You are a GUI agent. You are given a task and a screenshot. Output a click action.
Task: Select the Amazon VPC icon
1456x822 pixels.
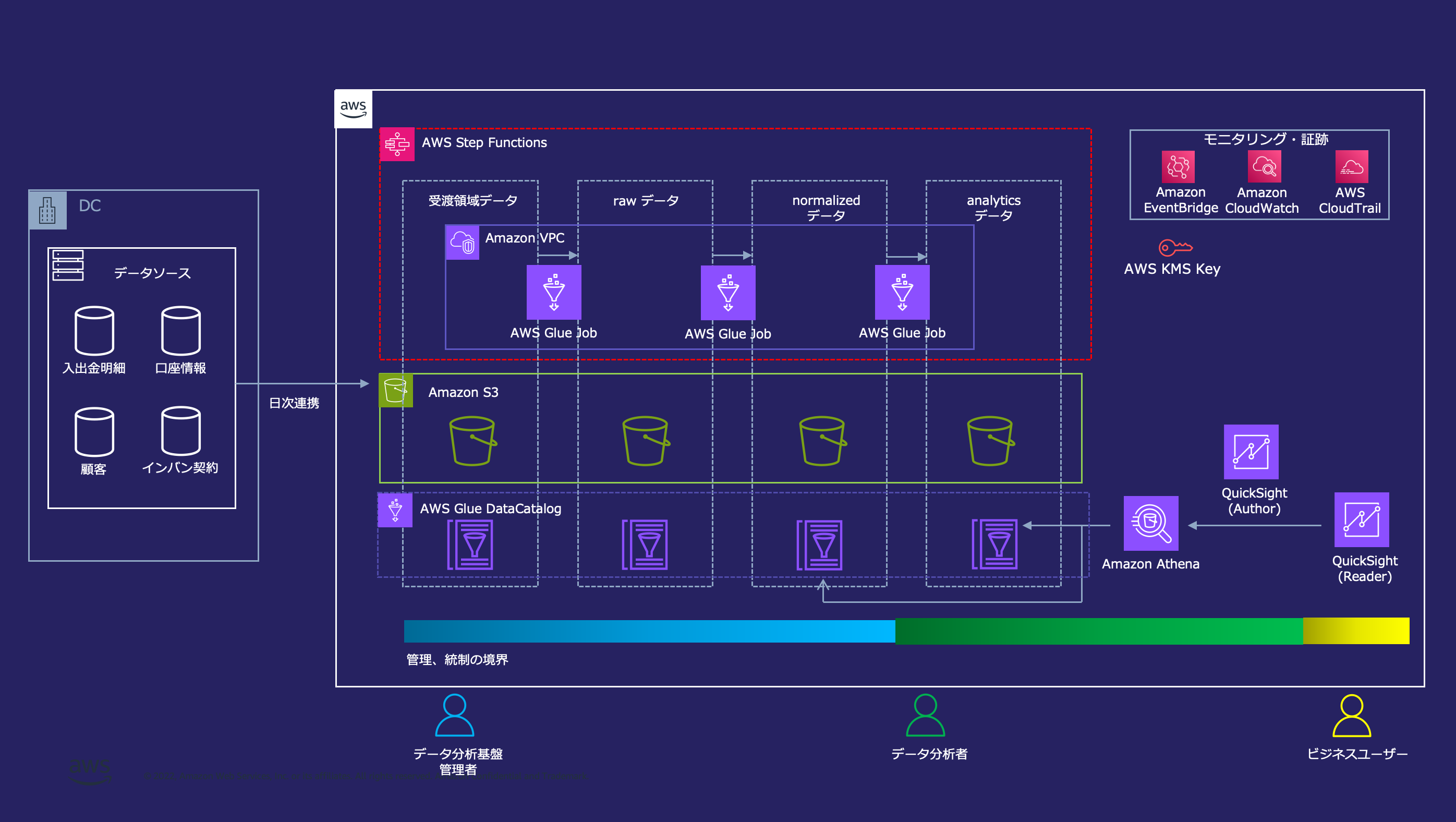463,243
